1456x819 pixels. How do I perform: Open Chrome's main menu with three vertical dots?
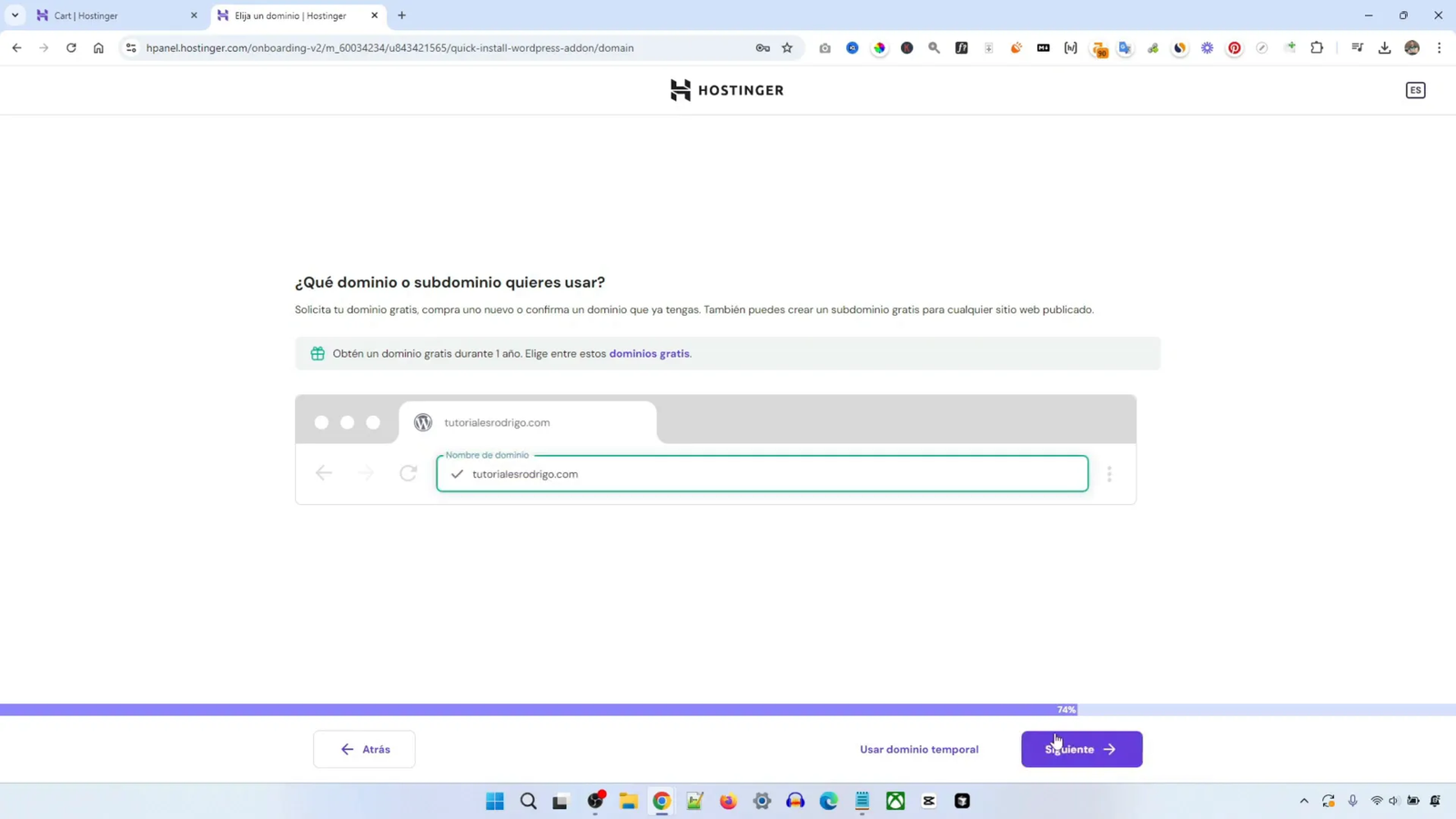coord(1440,48)
